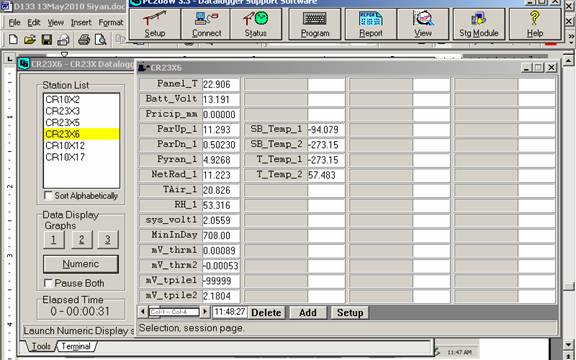Click the Batt_Volt value 13.191
This screenshot has height=360, width=576.
[x=221, y=100]
